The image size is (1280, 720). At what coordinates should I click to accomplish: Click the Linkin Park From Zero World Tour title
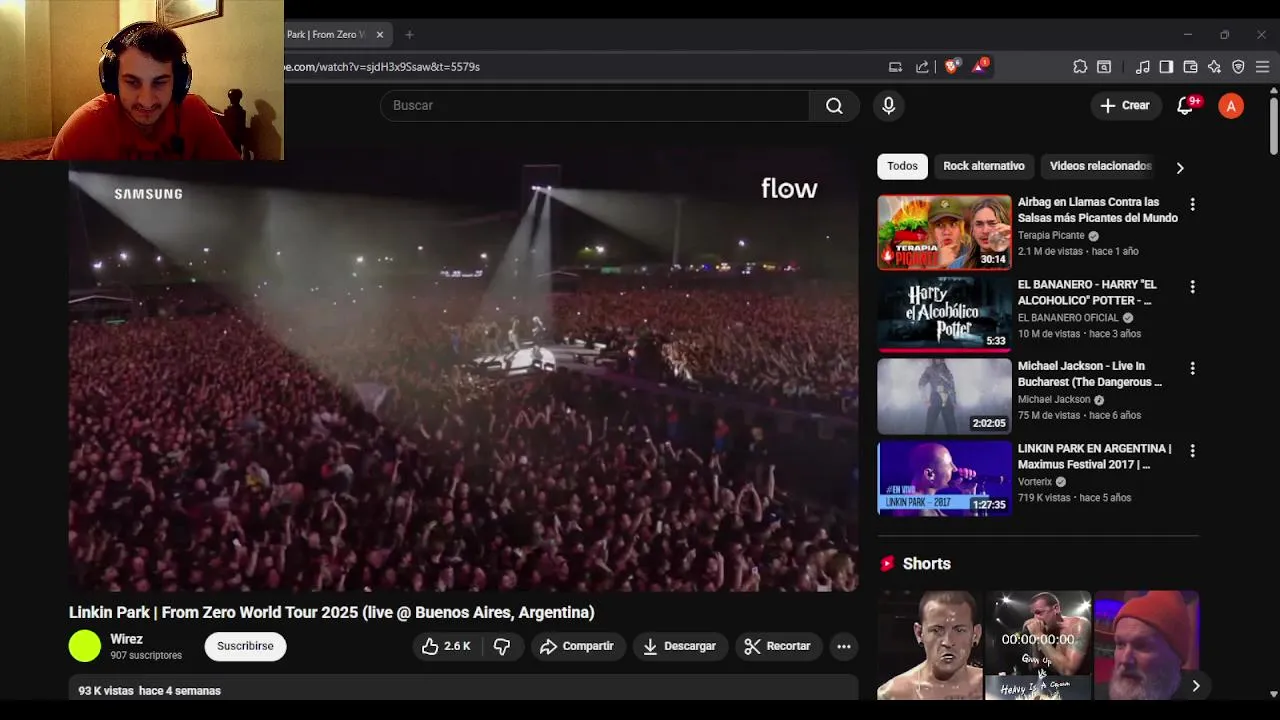(332, 612)
